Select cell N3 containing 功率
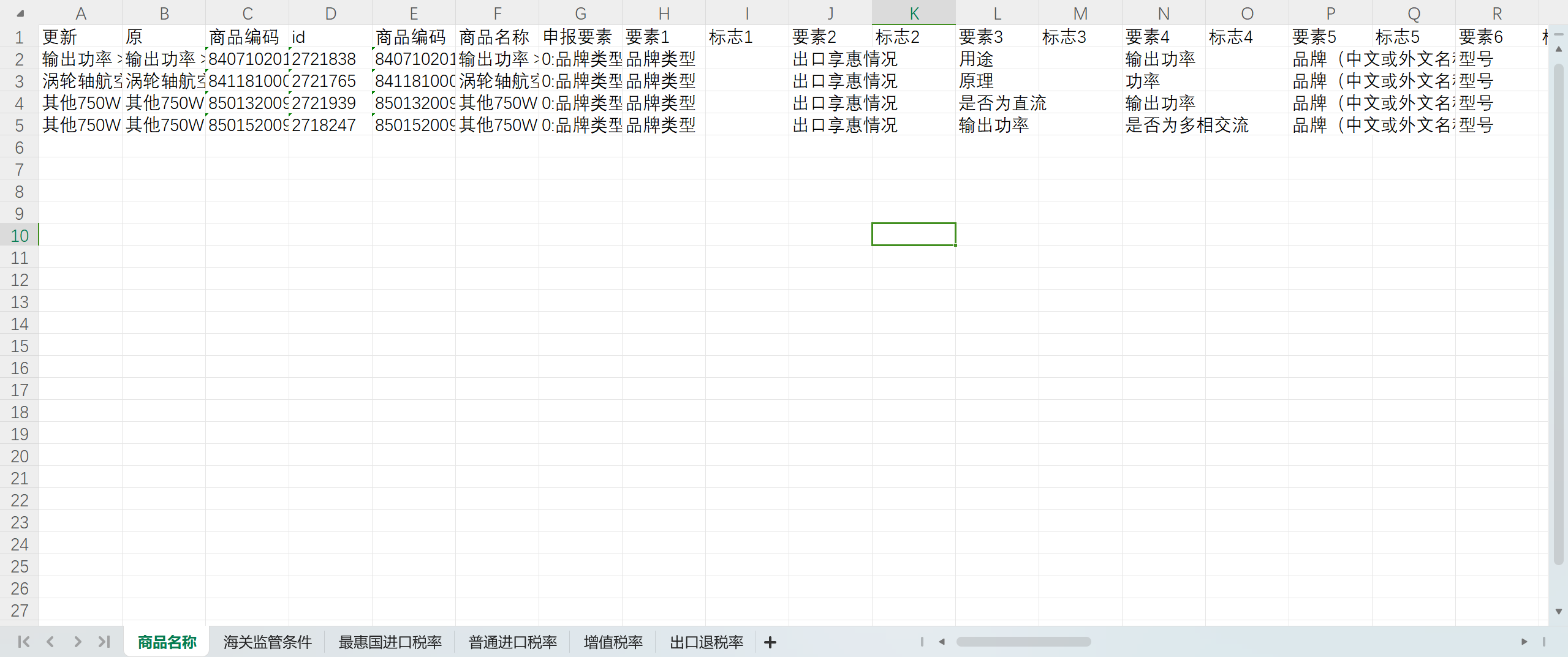Viewport: 1568px width, 657px height. pos(1164,81)
